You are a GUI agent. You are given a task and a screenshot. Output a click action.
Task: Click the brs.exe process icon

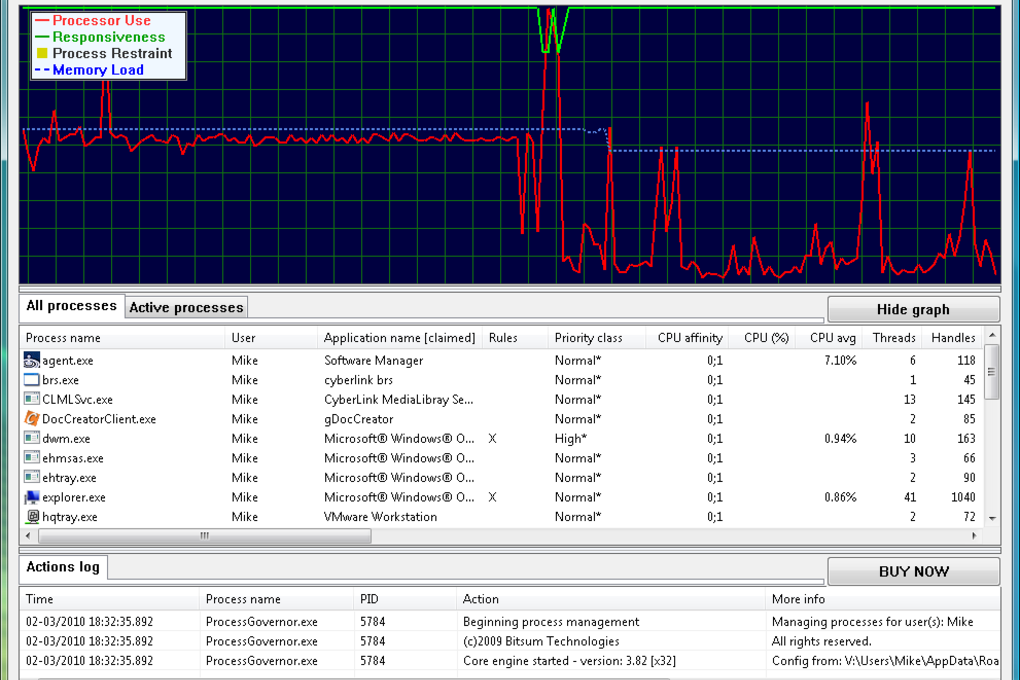tap(31, 379)
